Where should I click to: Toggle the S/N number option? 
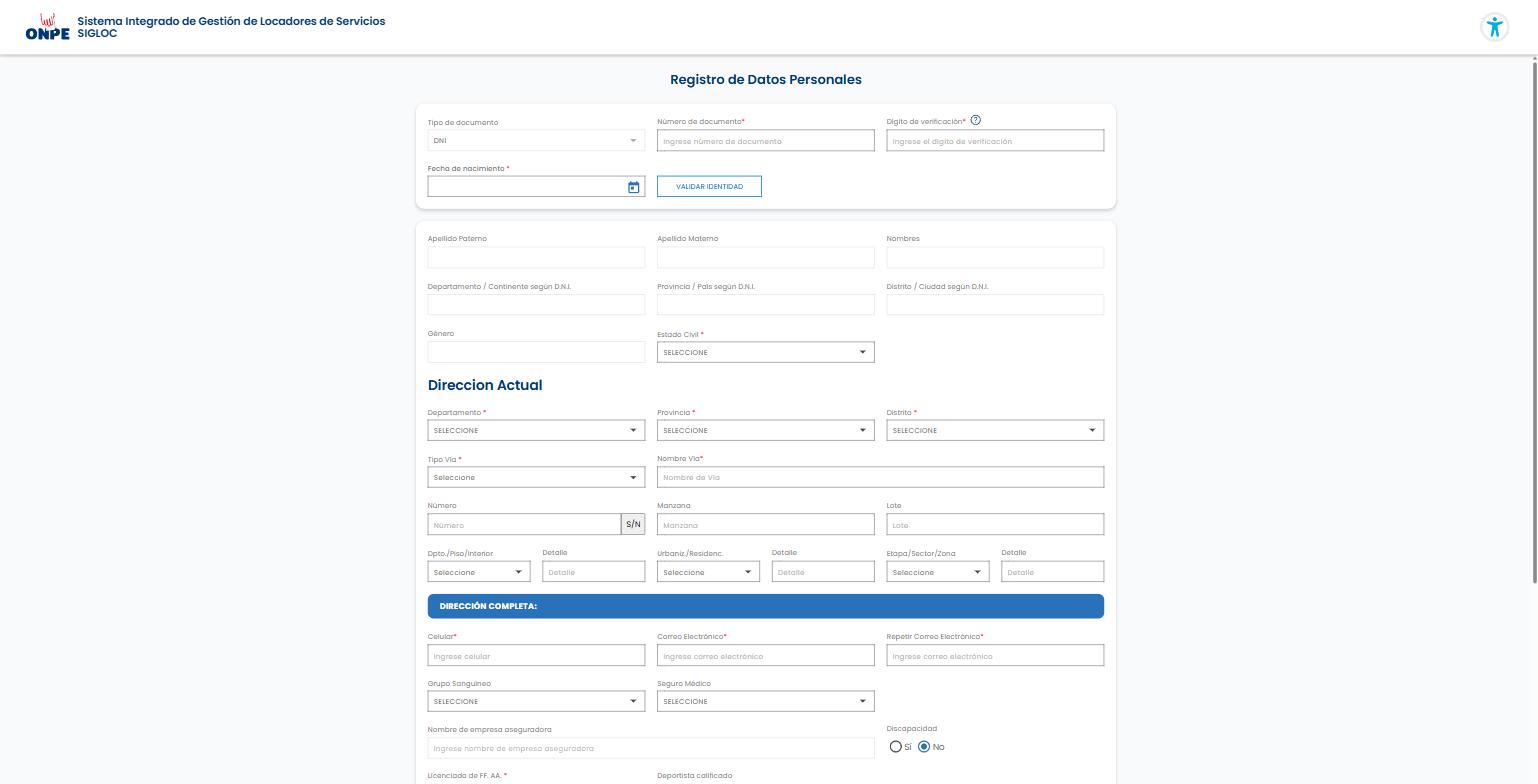[x=633, y=525]
